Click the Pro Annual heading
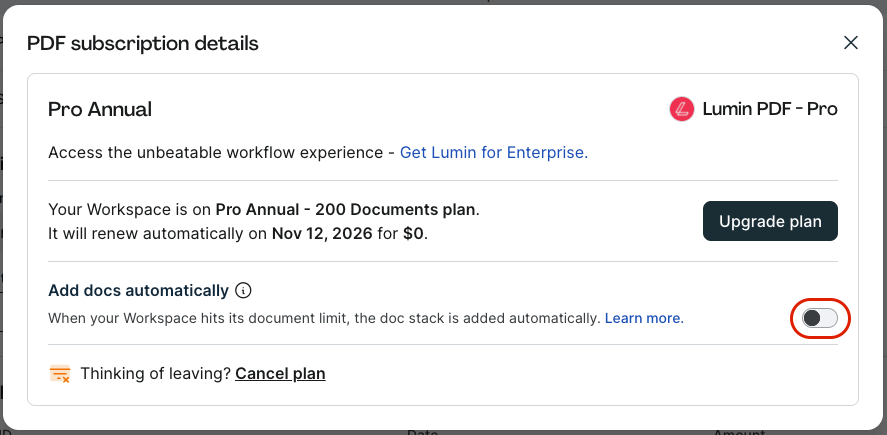The width and height of the screenshot is (887, 435). pos(100,110)
